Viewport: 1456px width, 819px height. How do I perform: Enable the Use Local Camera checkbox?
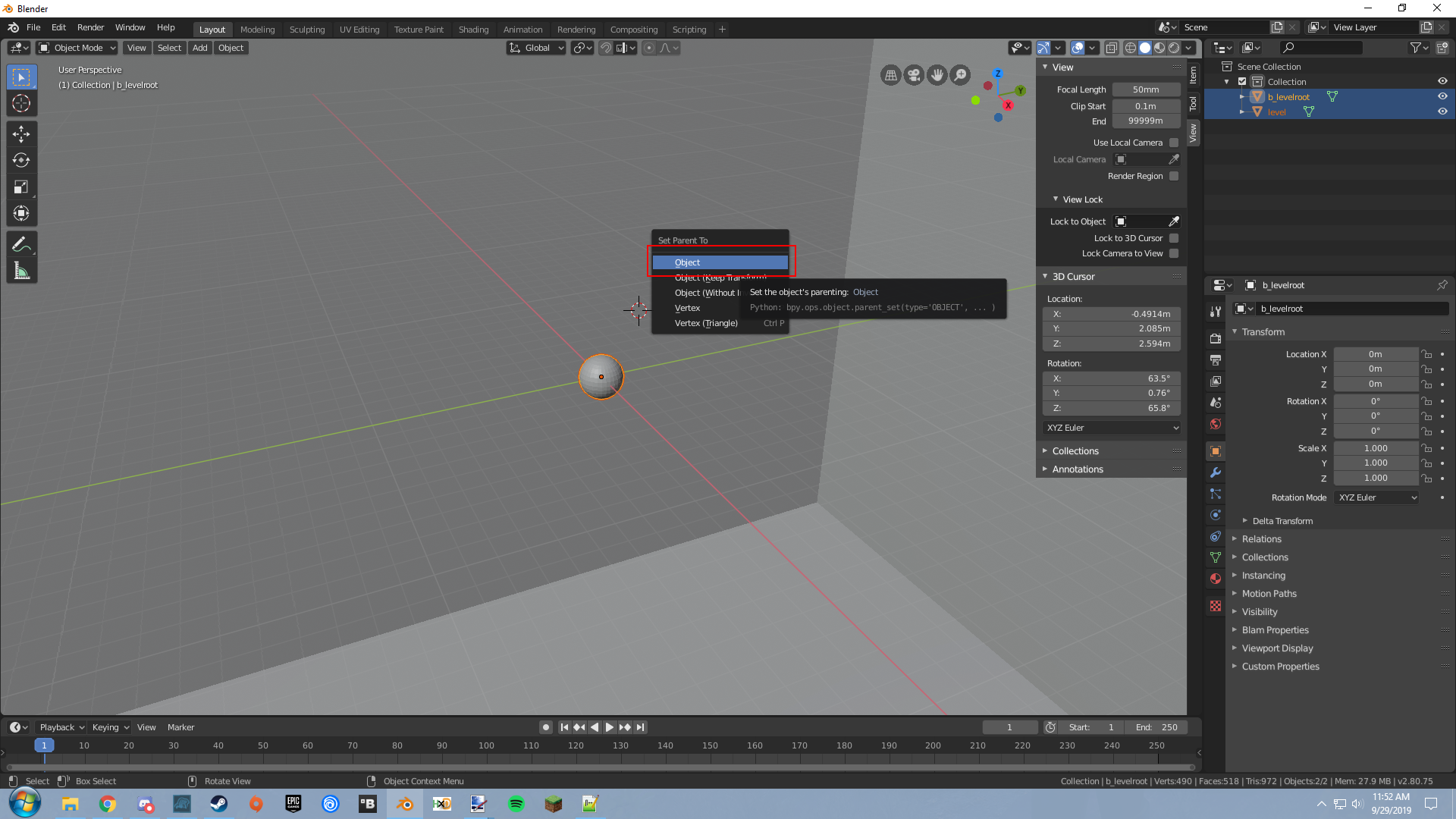click(1174, 142)
